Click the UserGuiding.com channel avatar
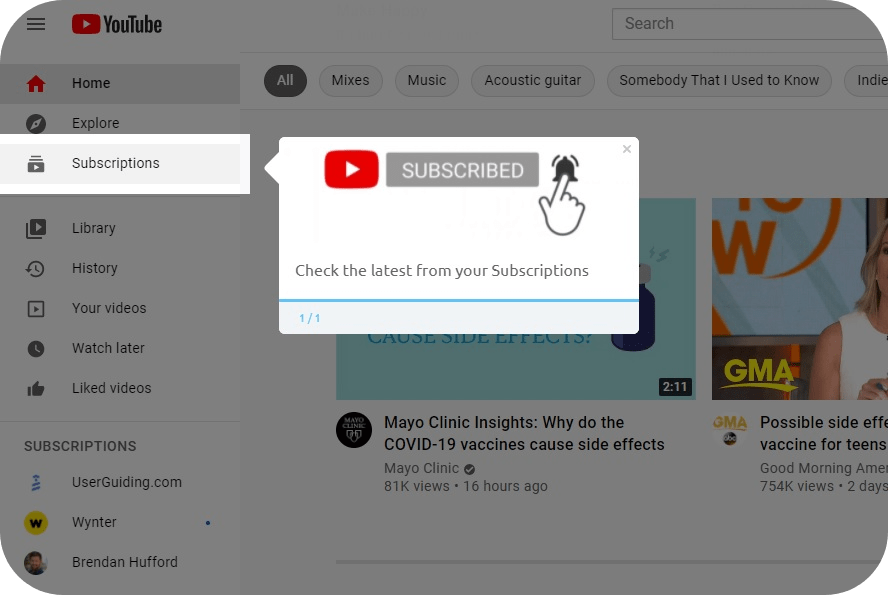 36,482
